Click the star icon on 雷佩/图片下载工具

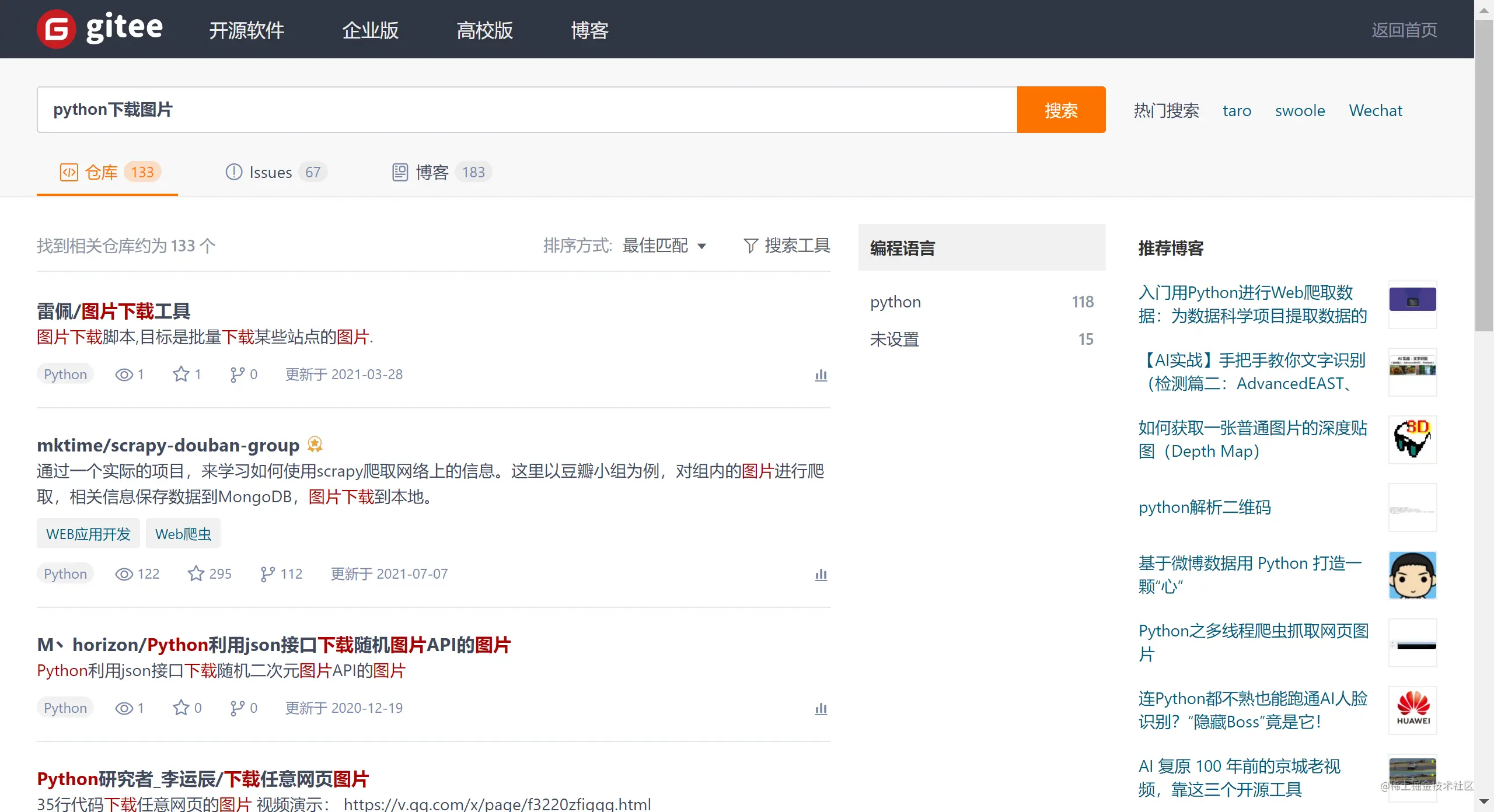(x=181, y=374)
